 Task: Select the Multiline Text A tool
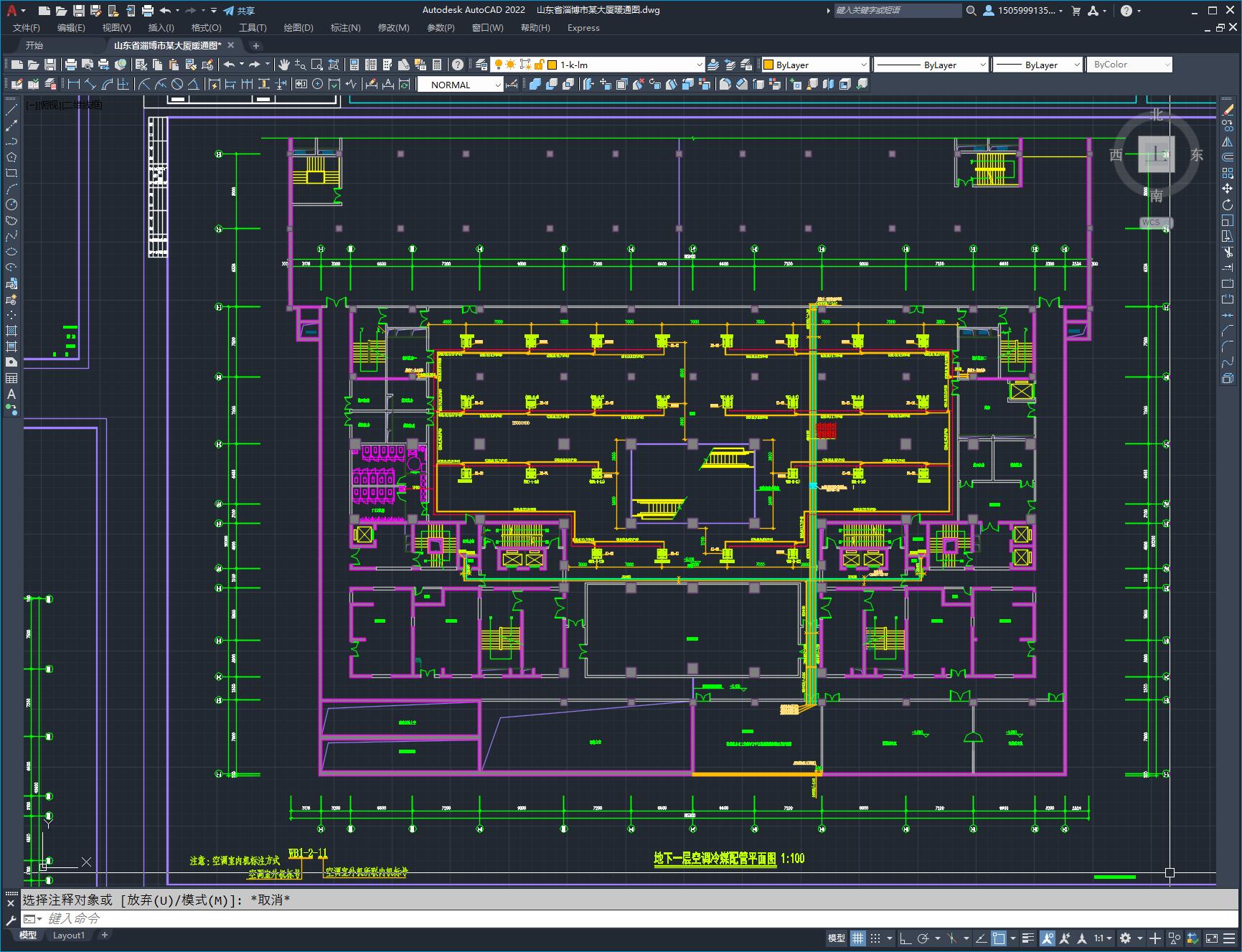11,394
